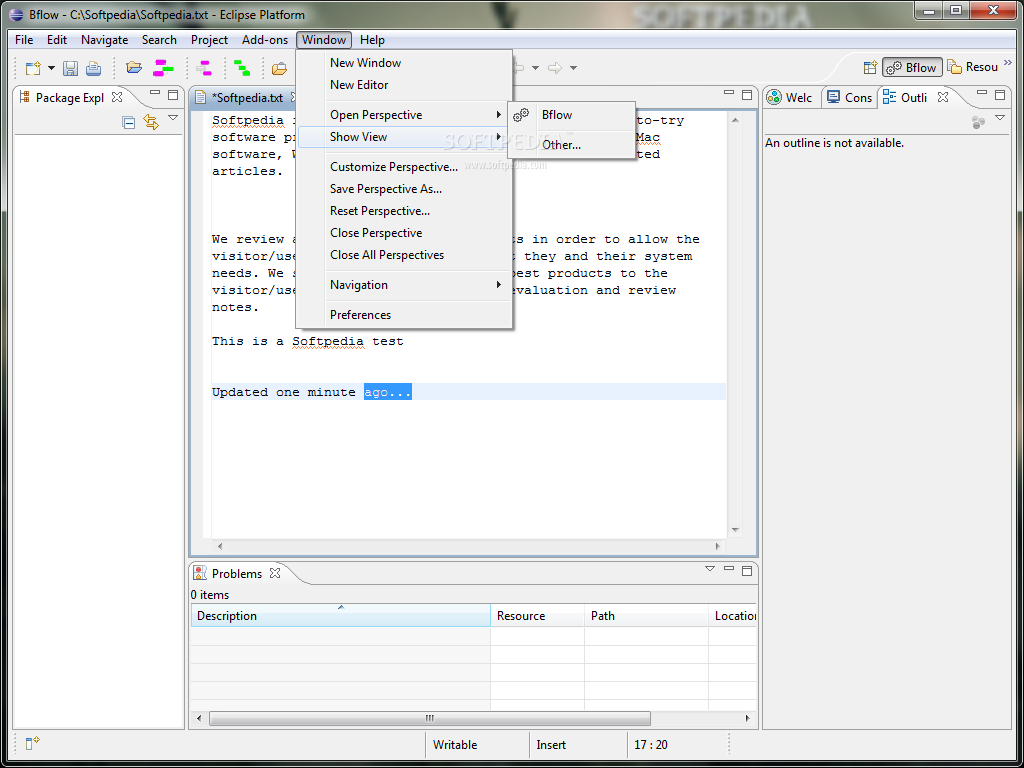This screenshot has width=1024, height=768.
Task: Click the blue open-folder toolbar icon
Action: tap(134, 67)
